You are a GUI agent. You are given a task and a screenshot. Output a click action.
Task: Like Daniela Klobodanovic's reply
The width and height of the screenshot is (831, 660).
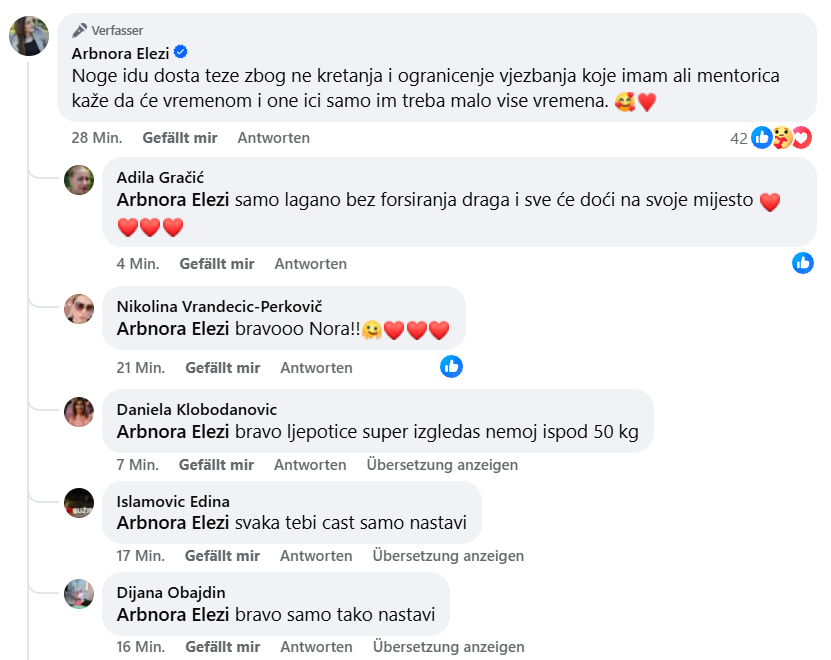[x=216, y=465]
